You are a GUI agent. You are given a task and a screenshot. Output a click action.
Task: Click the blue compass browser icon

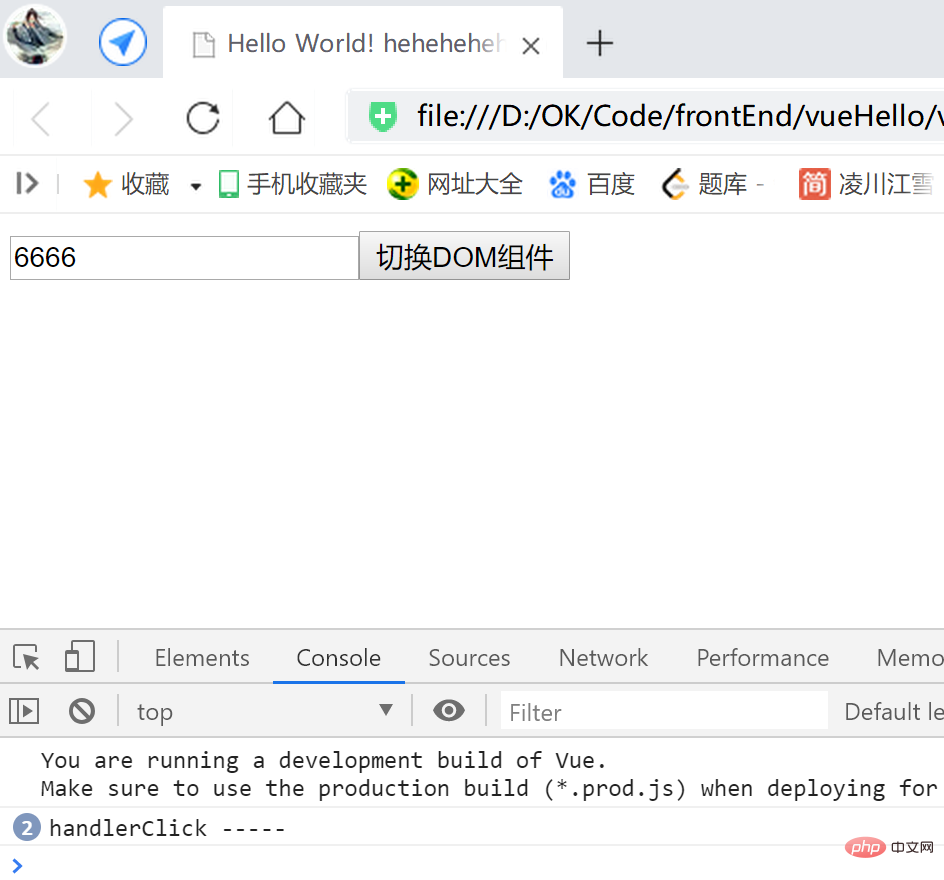click(122, 41)
